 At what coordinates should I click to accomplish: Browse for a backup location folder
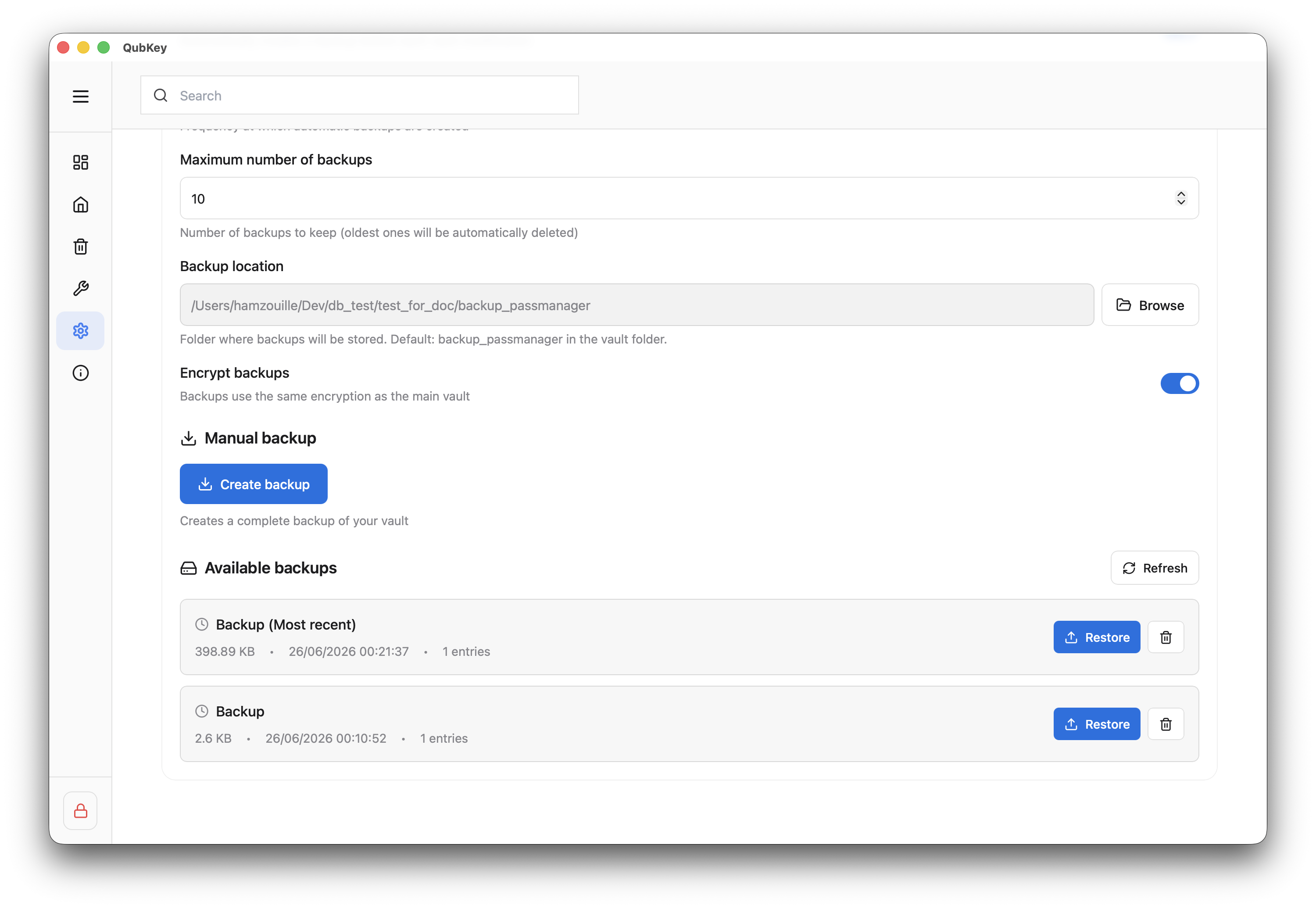(1150, 305)
